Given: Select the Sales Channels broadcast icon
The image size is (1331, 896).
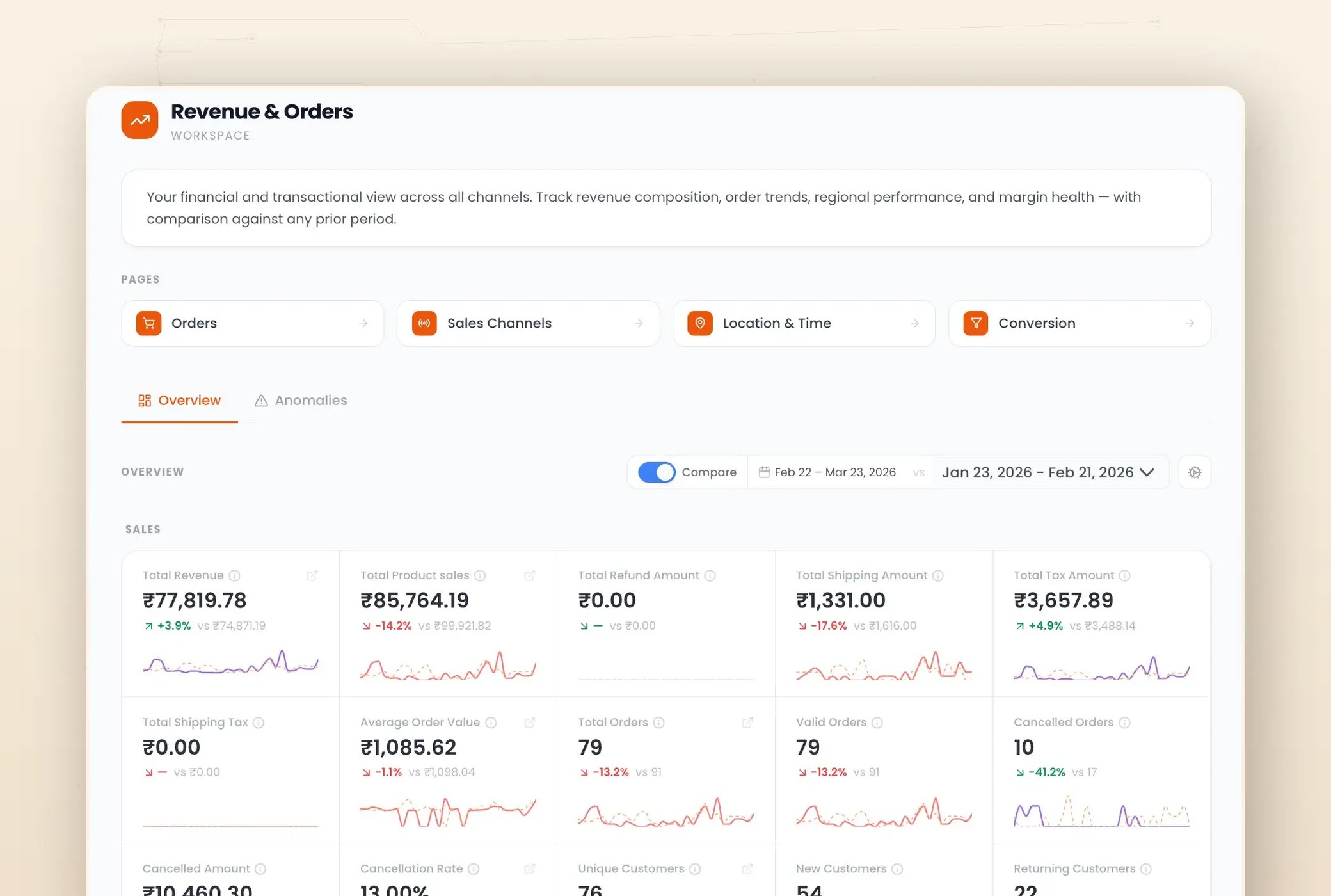Looking at the screenshot, I should point(424,323).
